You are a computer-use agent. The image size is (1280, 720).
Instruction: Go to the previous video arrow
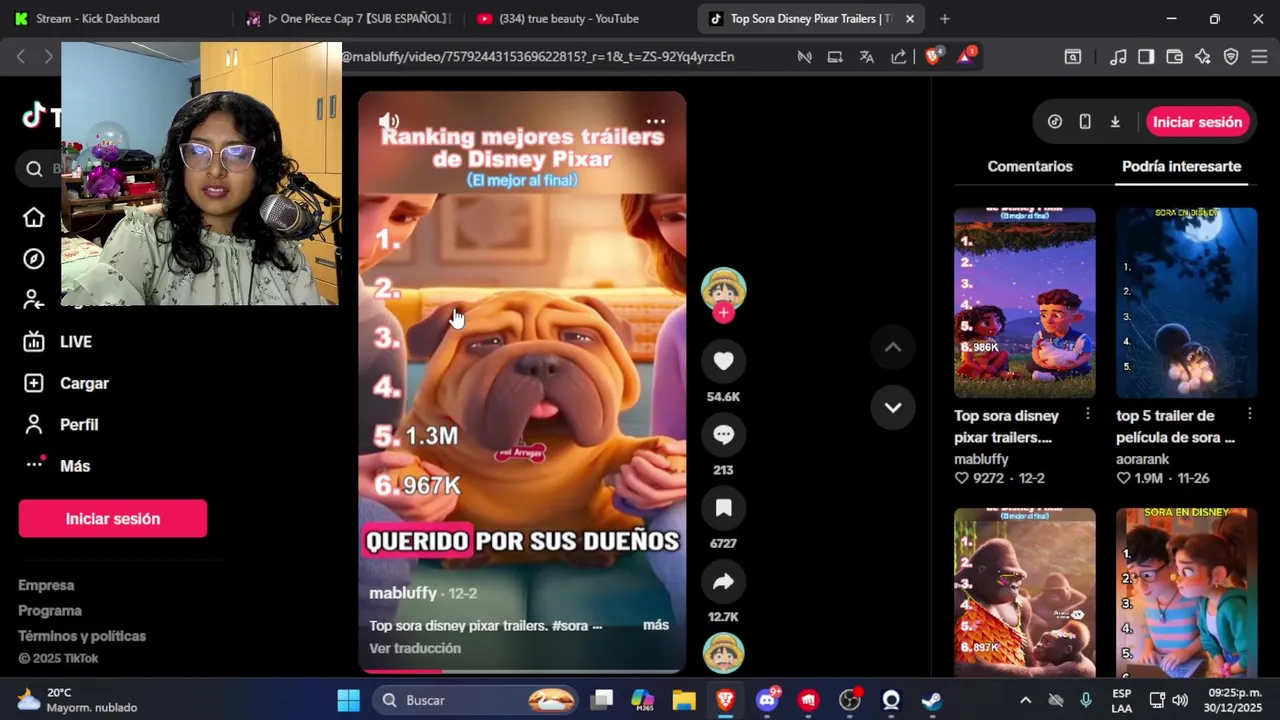tap(892, 347)
